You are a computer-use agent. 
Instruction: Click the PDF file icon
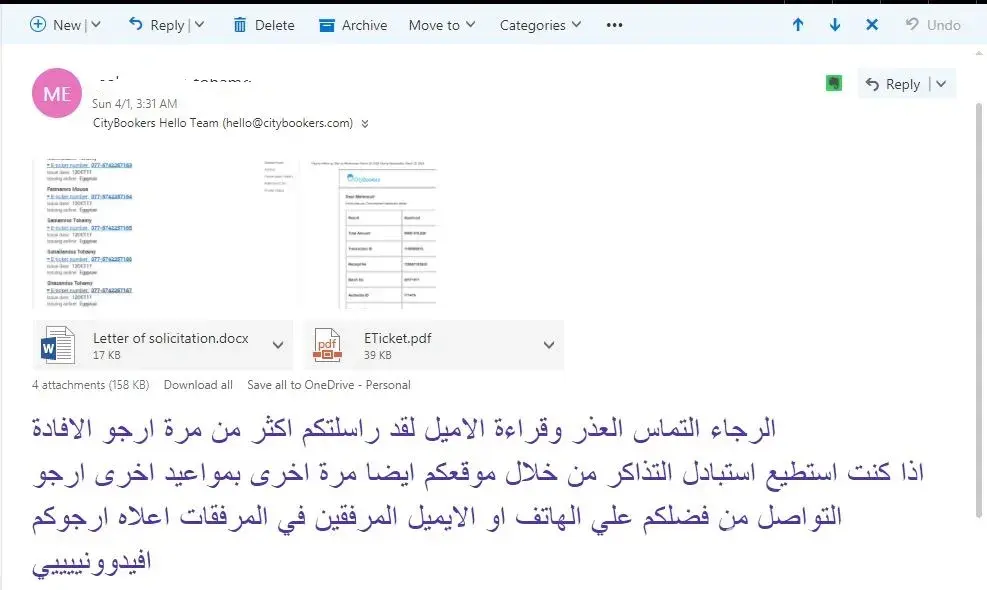(327, 345)
